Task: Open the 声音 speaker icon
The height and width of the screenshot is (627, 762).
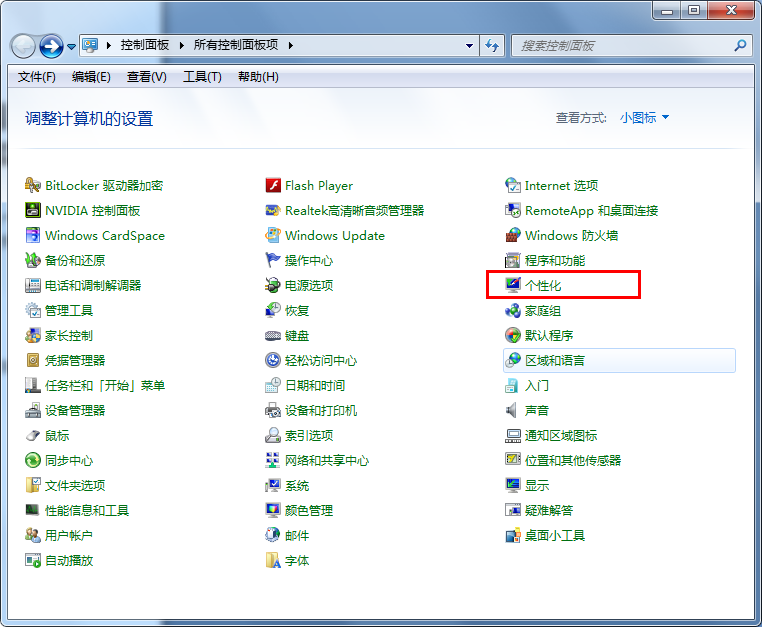Action: point(512,410)
